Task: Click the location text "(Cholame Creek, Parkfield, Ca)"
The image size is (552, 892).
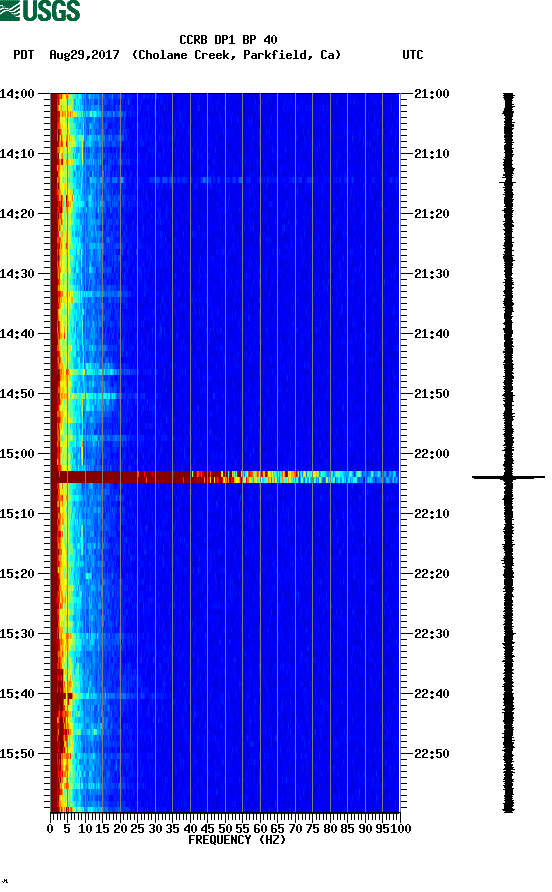Action: click(x=236, y=55)
